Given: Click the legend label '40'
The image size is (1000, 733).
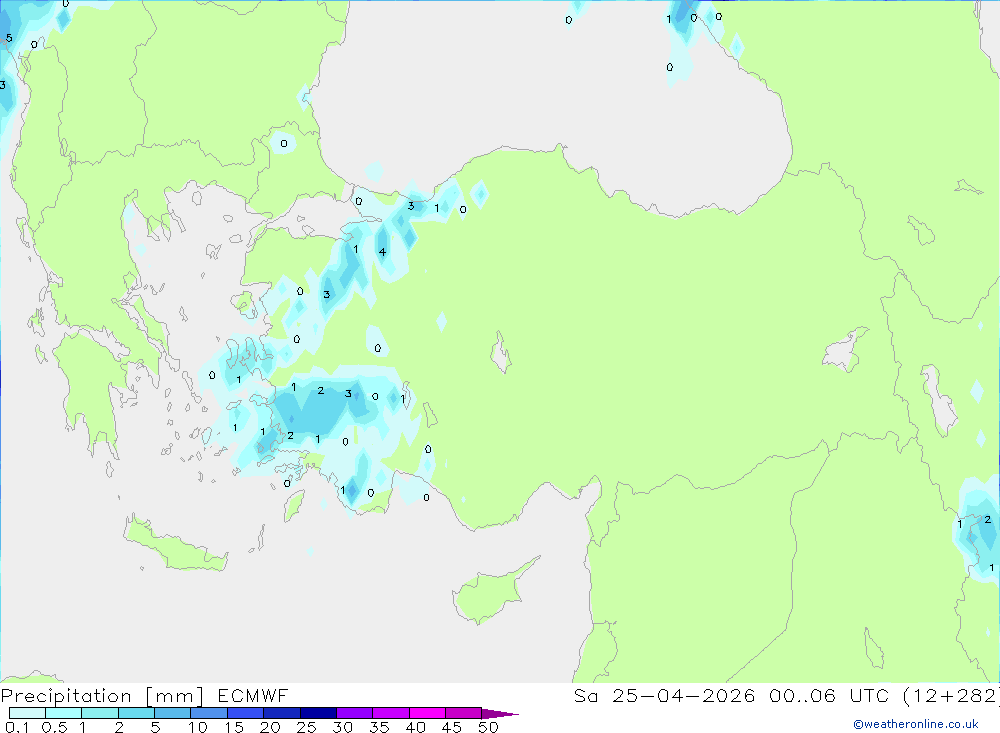Looking at the screenshot, I should point(416,727).
